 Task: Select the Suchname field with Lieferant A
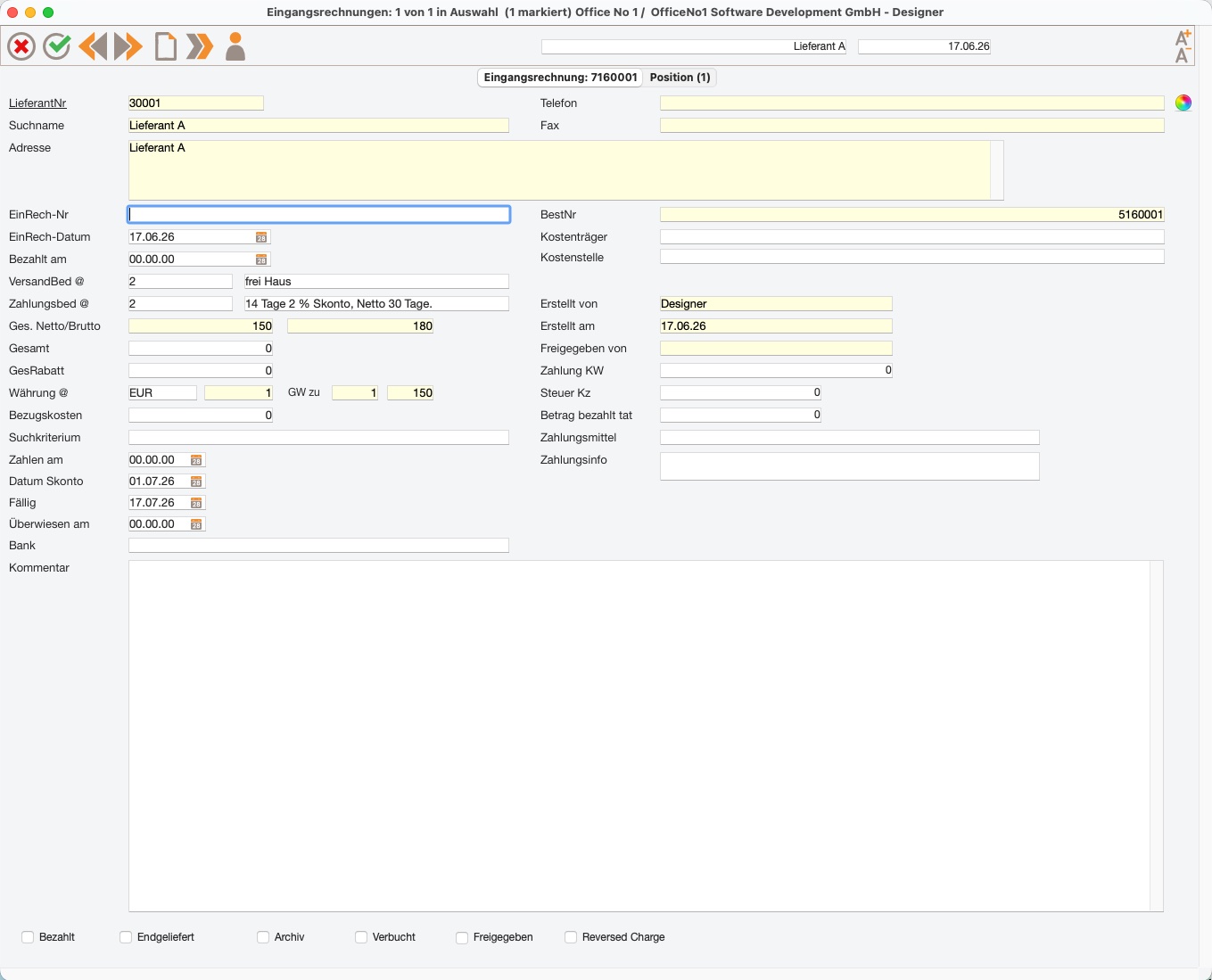tap(318, 126)
